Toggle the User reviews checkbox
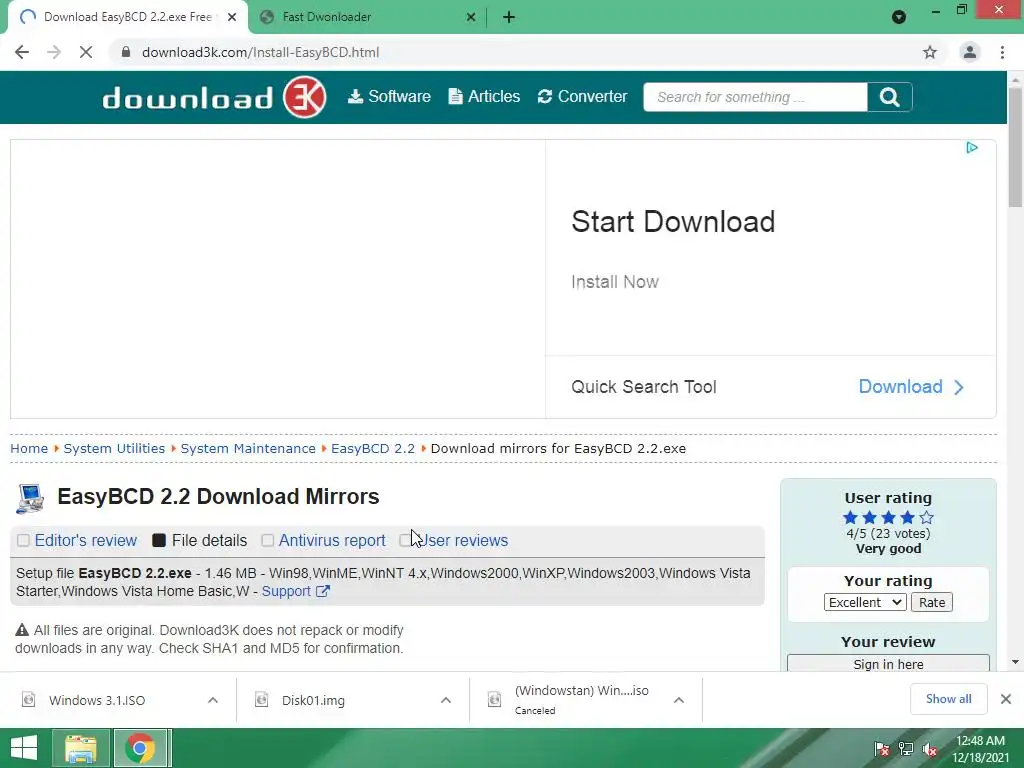Image resolution: width=1024 pixels, height=768 pixels. 406,540
